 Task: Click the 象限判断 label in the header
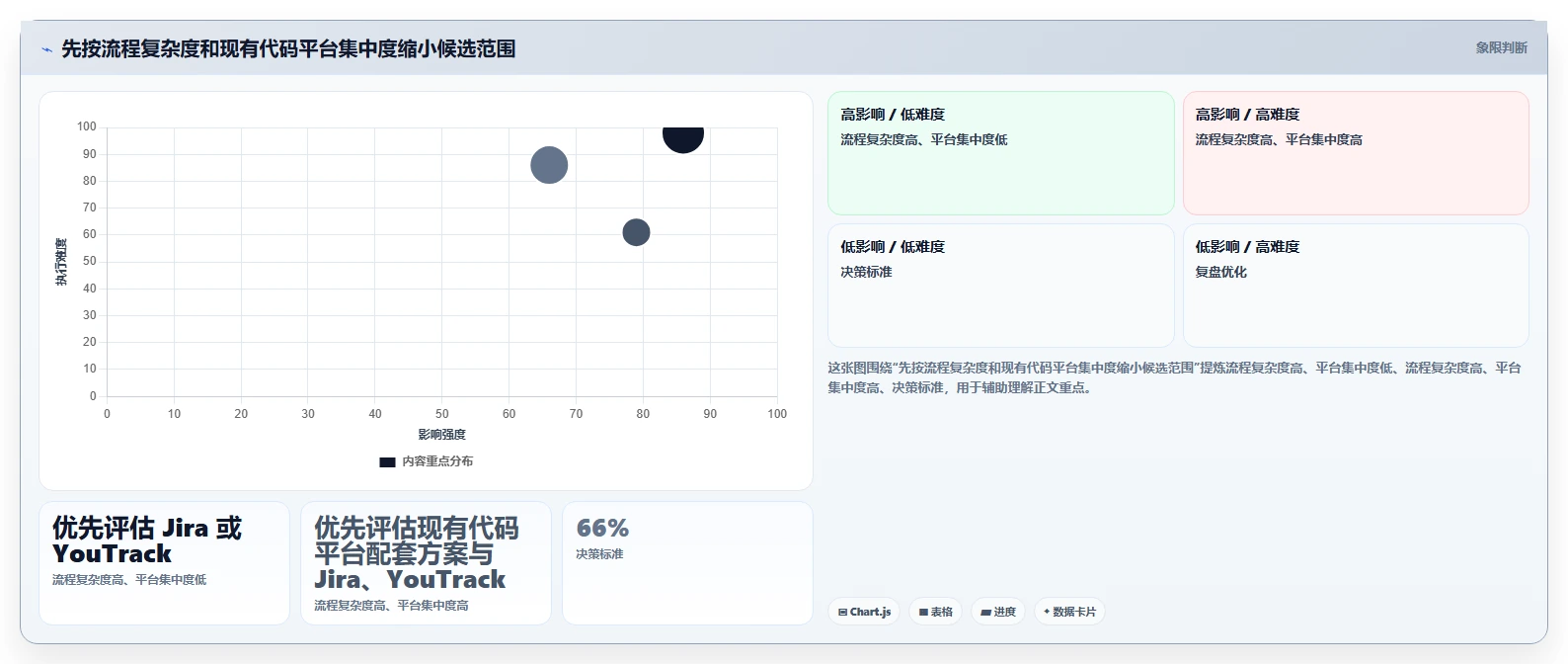pos(1501,47)
